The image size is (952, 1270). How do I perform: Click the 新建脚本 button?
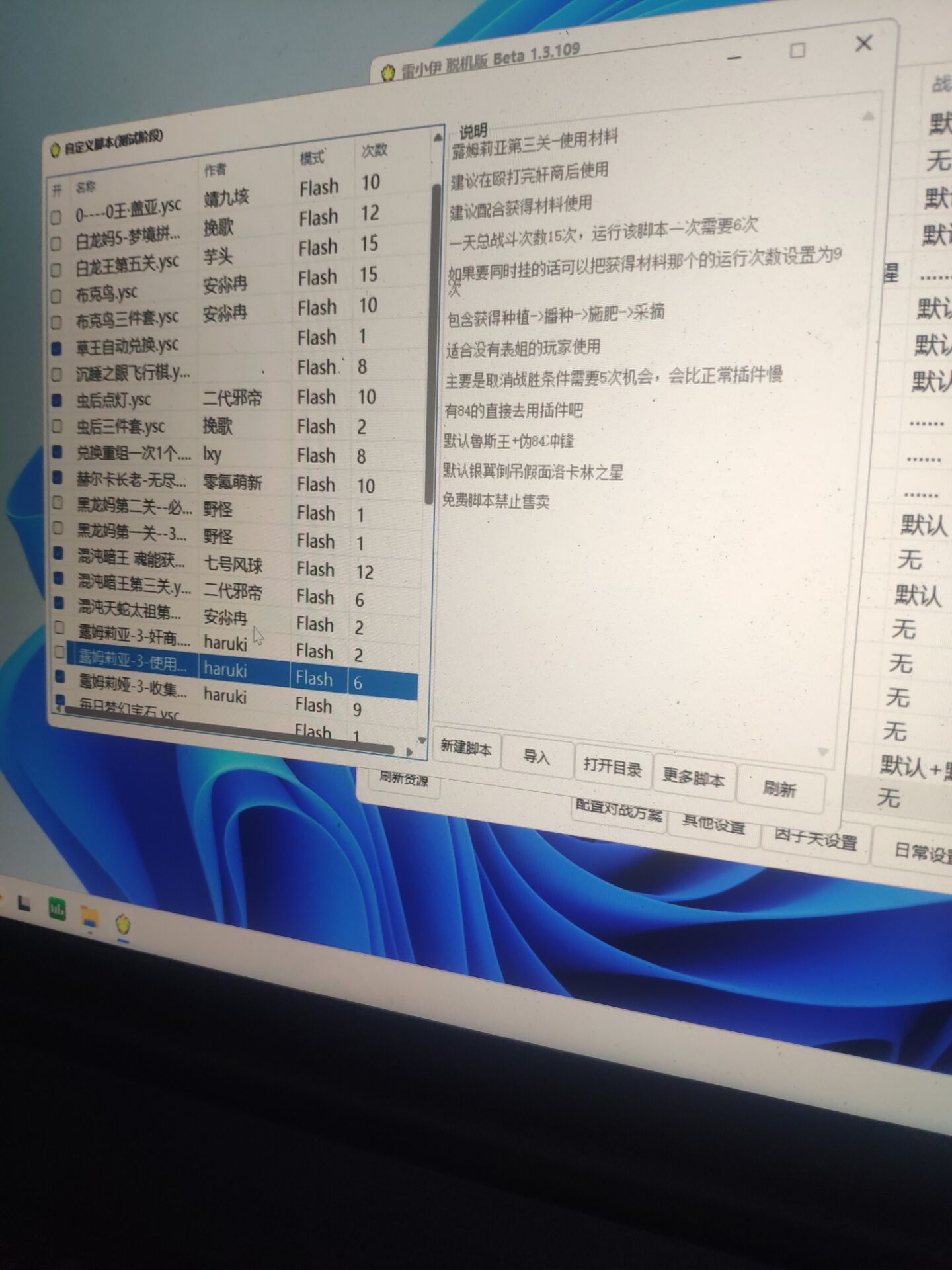pos(466,748)
